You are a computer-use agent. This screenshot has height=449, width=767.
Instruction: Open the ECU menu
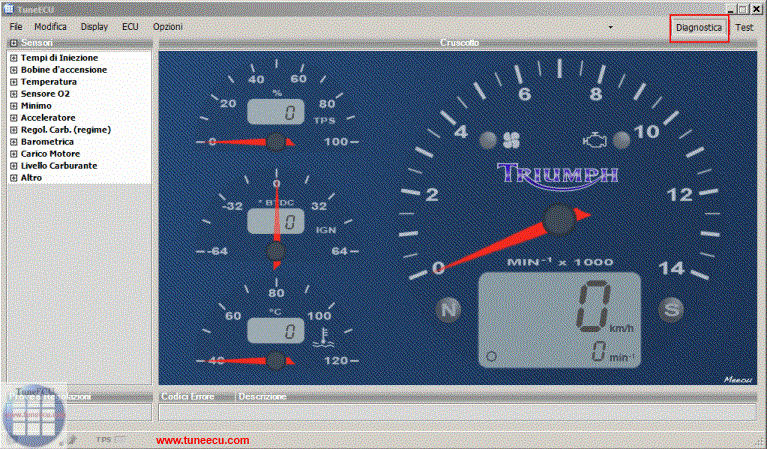tap(130, 26)
